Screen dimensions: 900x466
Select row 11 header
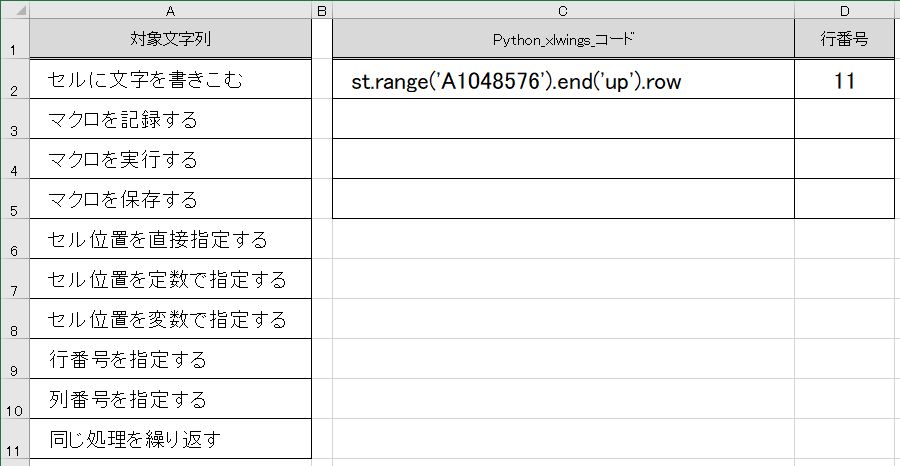click(x=15, y=439)
